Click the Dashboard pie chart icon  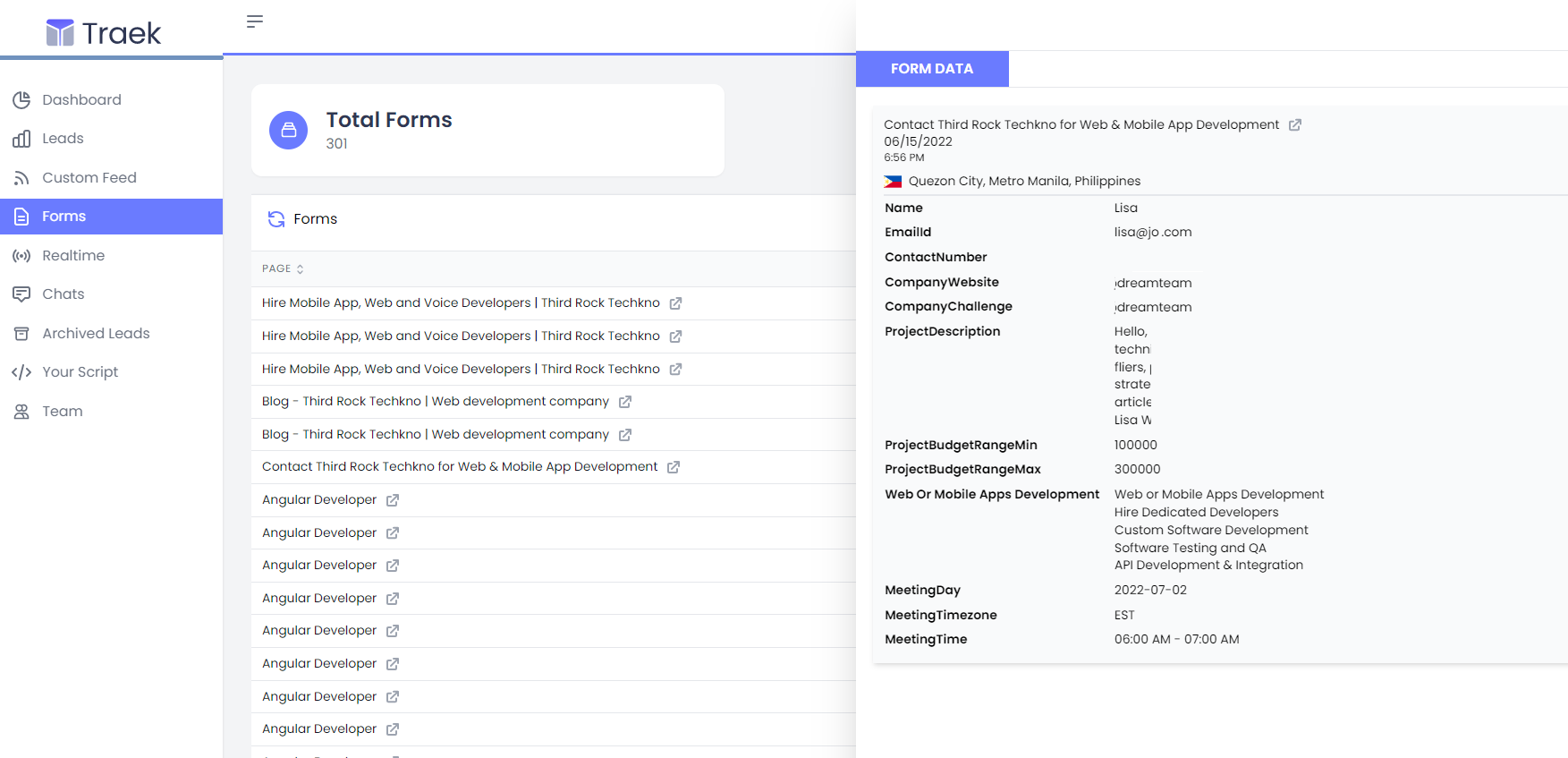pyautogui.click(x=21, y=100)
